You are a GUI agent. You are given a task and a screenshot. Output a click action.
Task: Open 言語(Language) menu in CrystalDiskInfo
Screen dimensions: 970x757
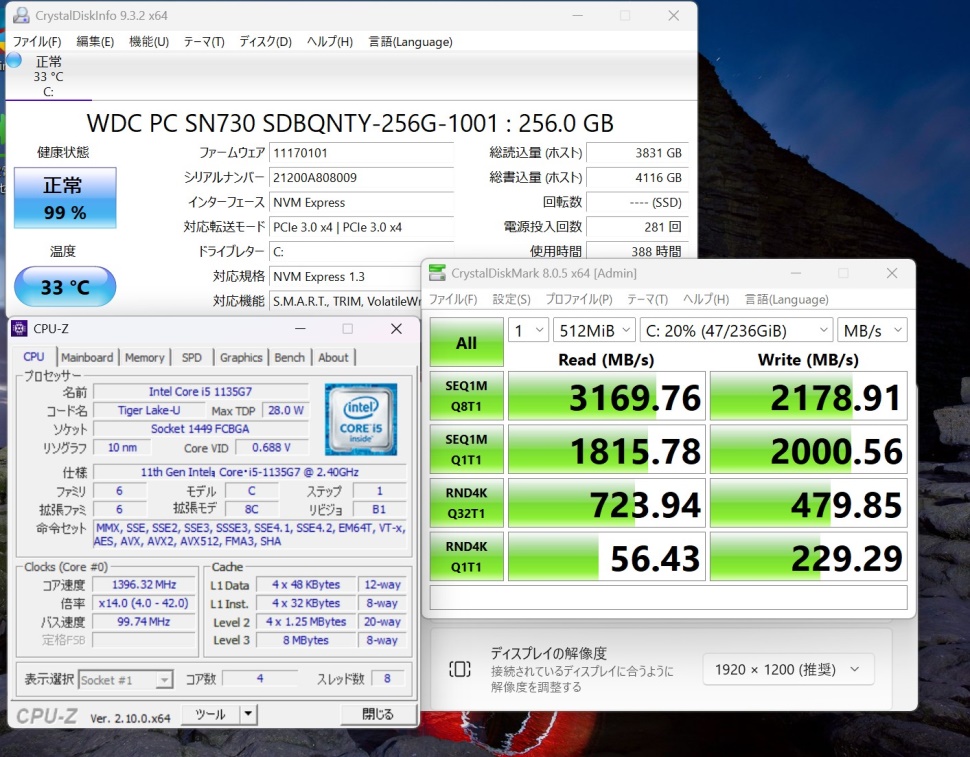[x=411, y=41]
